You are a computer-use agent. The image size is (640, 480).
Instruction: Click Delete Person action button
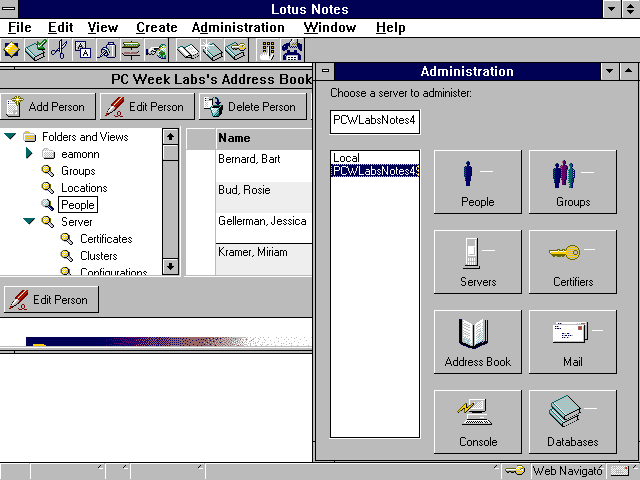(x=253, y=107)
